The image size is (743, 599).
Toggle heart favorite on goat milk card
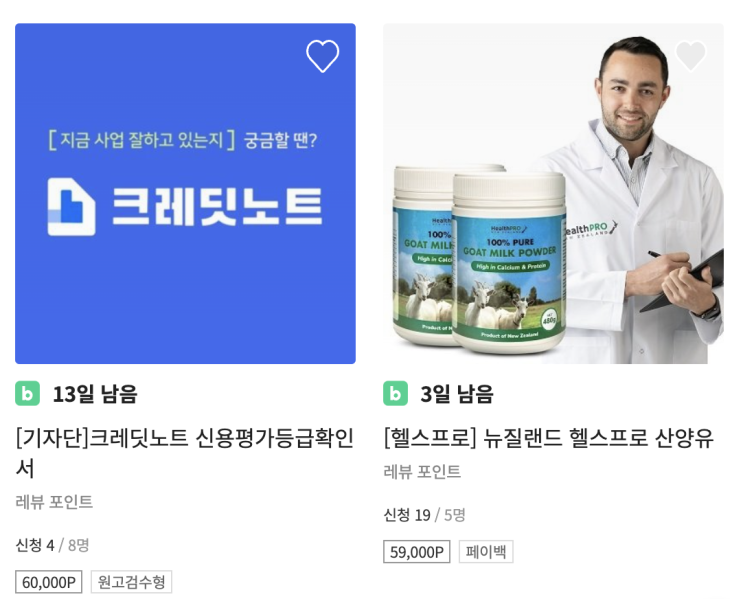coord(690,56)
